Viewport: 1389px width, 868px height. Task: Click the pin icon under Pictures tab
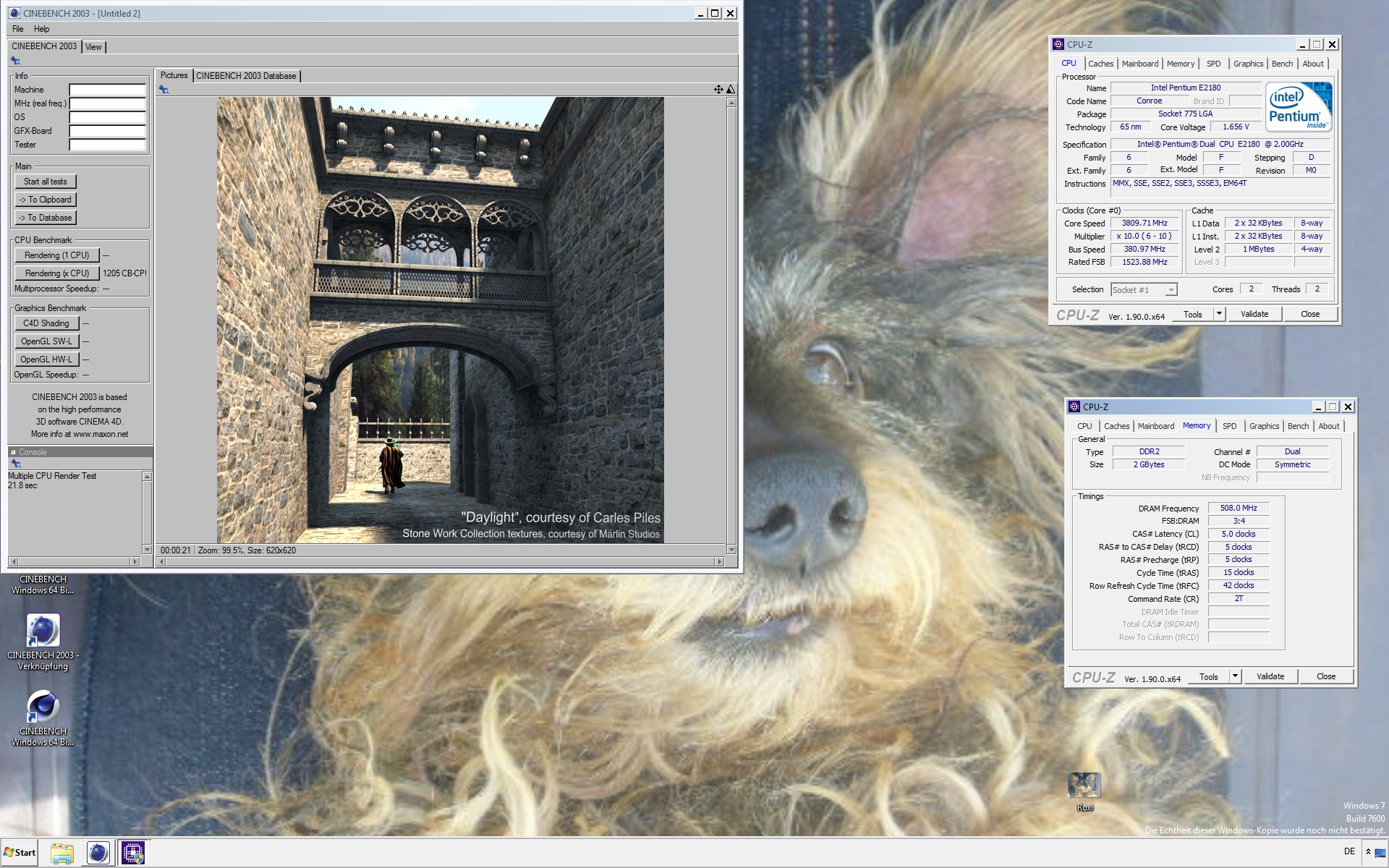[x=164, y=90]
